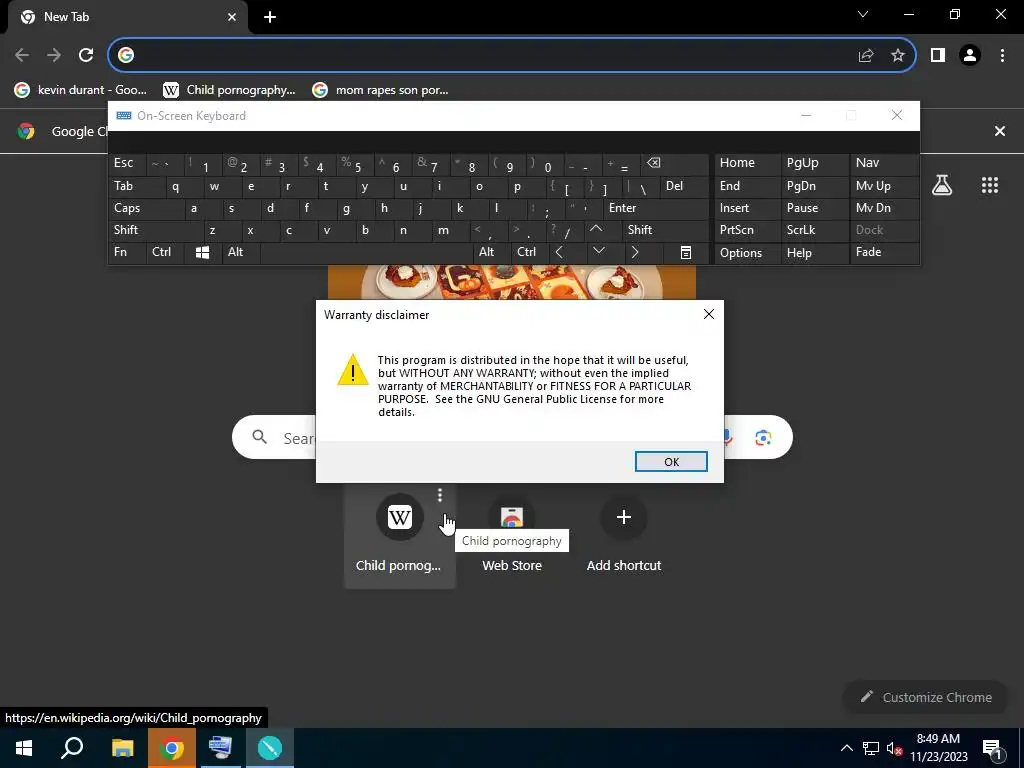Click the browser back arrow
This screenshot has width=1024, height=768.
22,56
